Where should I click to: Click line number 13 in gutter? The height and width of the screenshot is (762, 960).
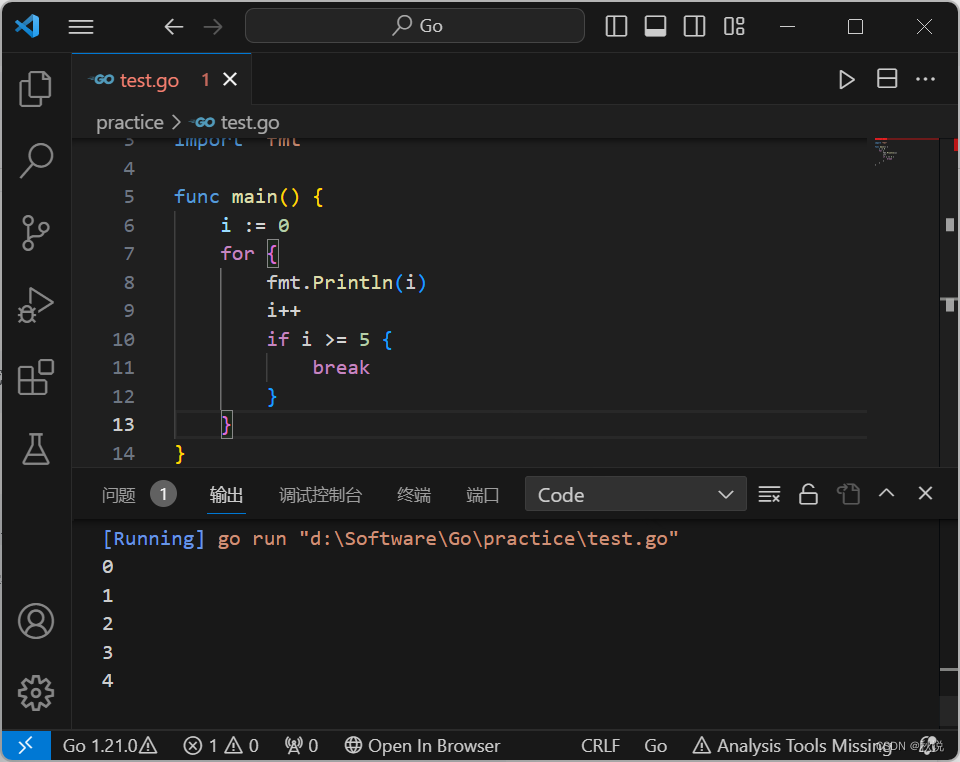[x=123, y=424]
